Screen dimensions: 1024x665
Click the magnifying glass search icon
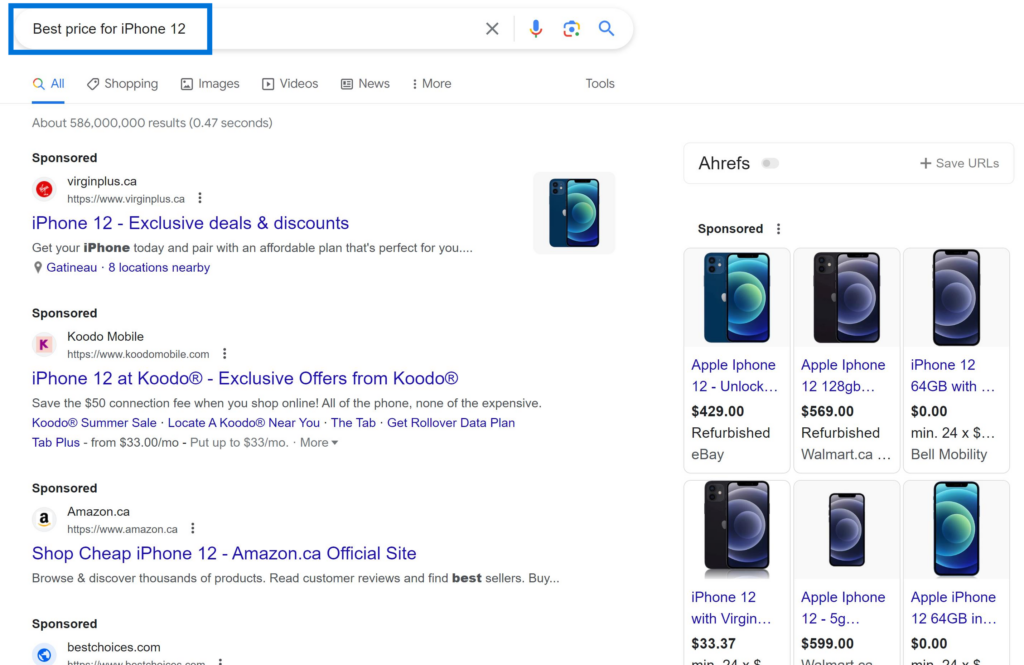pyautogui.click(x=606, y=29)
